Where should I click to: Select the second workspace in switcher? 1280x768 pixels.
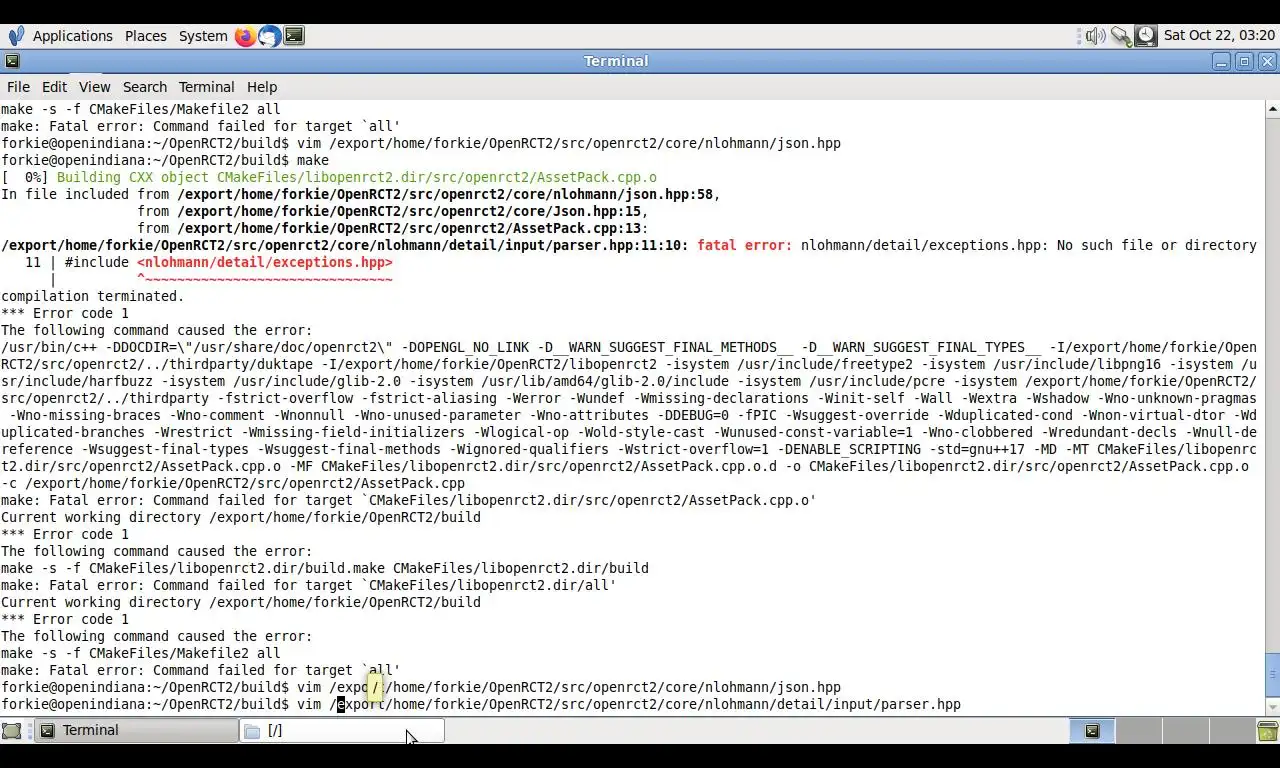click(x=1137, y=731)
